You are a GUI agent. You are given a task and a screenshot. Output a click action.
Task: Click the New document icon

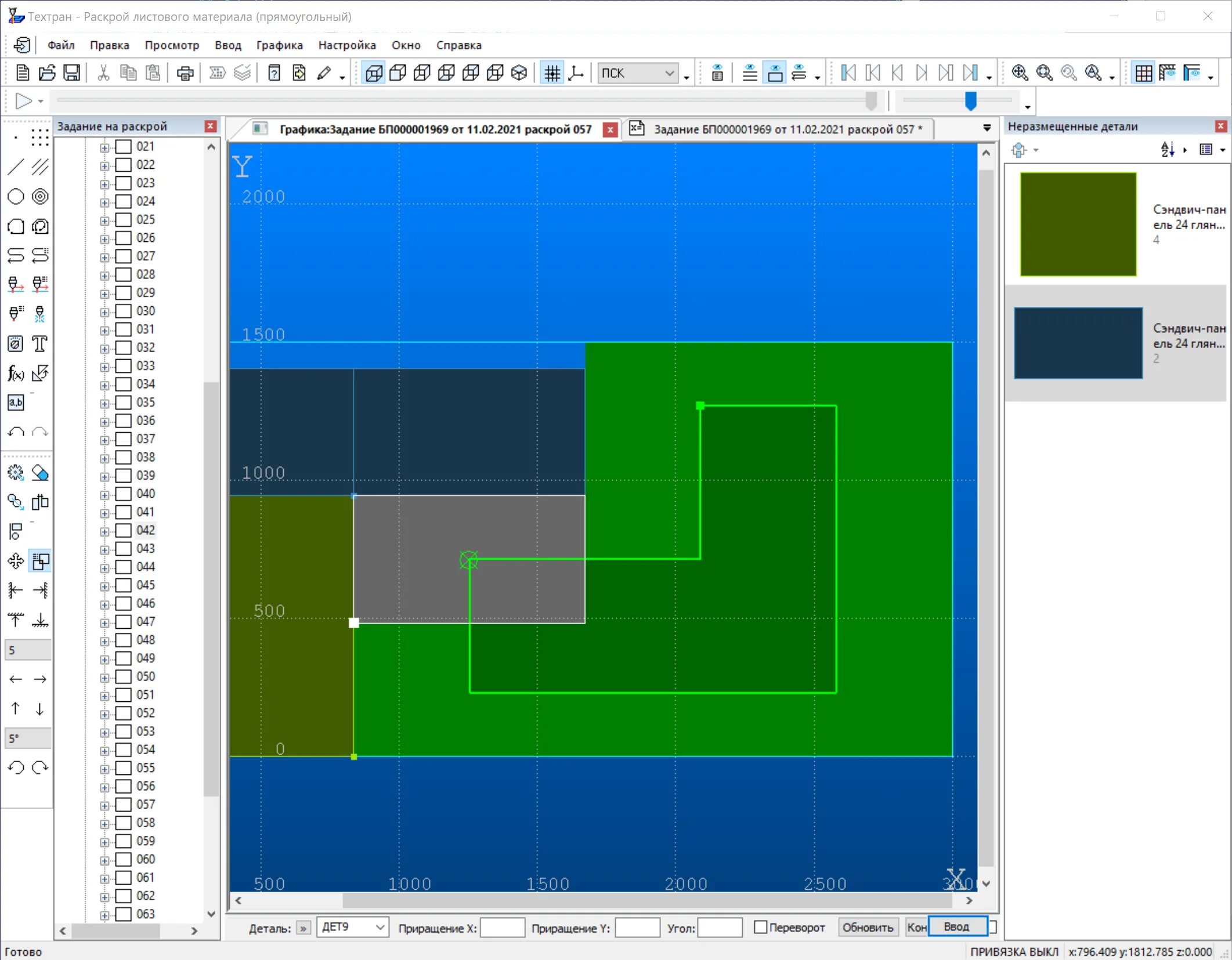click(23, 73)
